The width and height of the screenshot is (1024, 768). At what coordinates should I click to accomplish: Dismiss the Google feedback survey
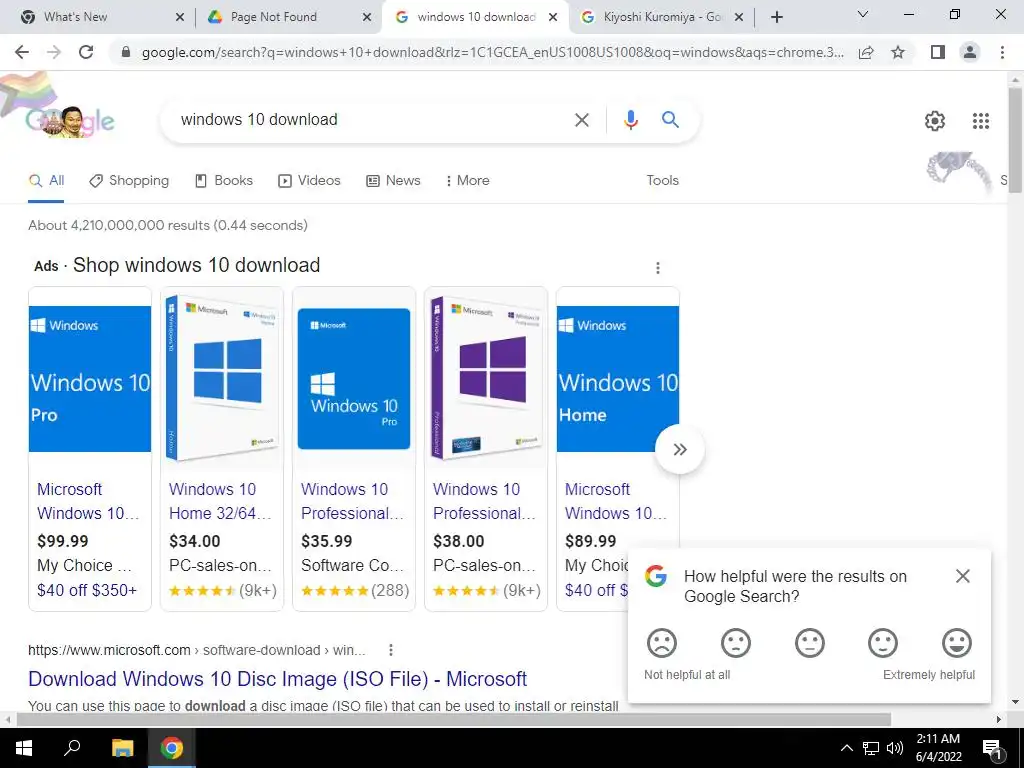coord(963,576)
